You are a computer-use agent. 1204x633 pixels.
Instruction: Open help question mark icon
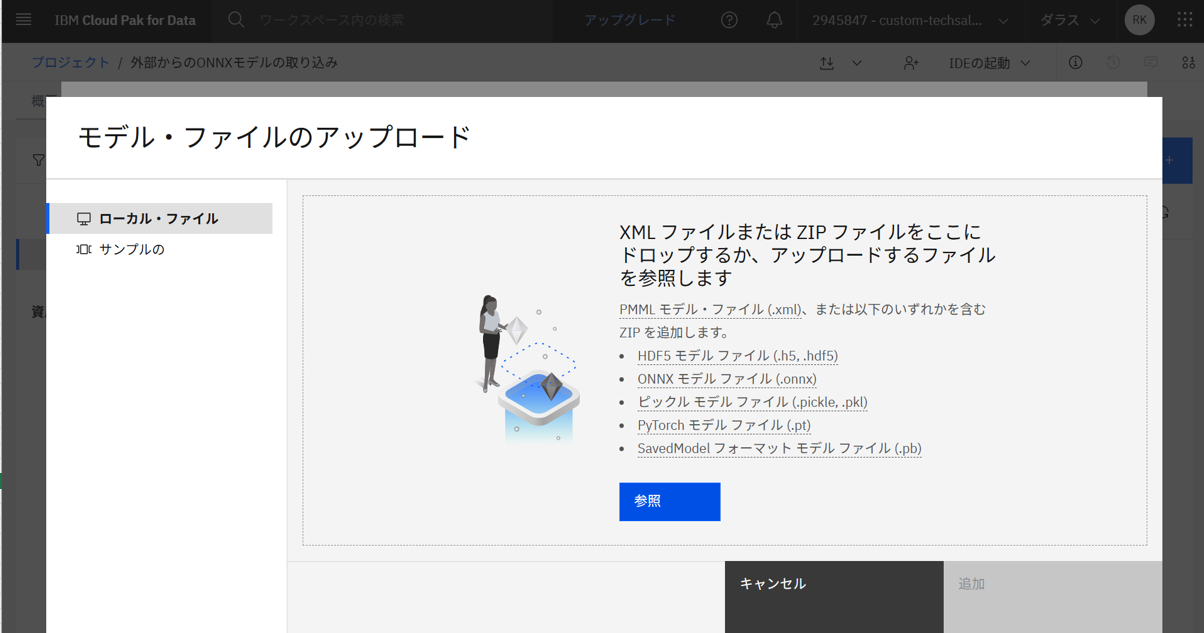pyautogui.click(x=729, y=20)
